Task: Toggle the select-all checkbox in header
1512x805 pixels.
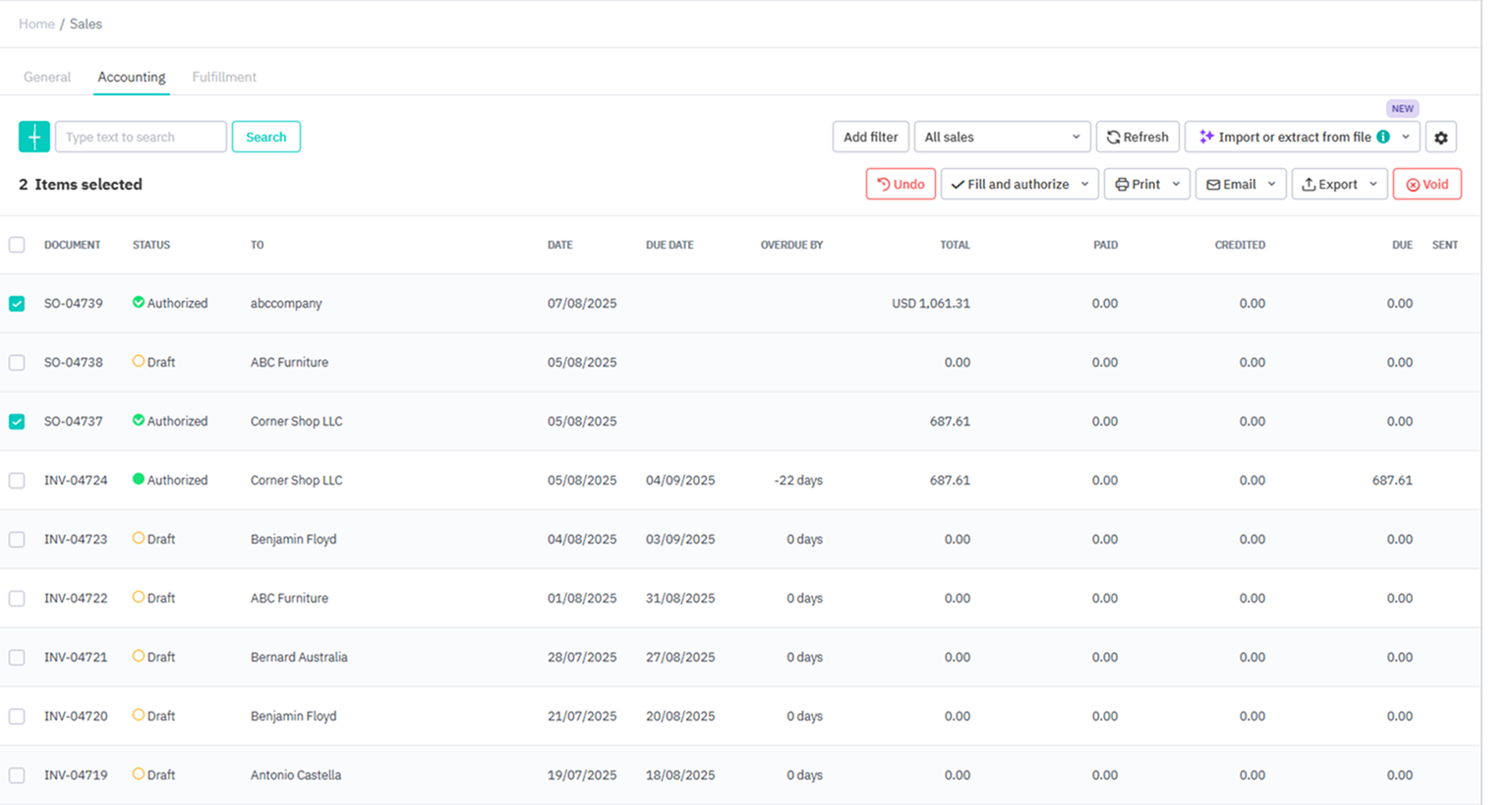Action: click(x=17, y=245)
